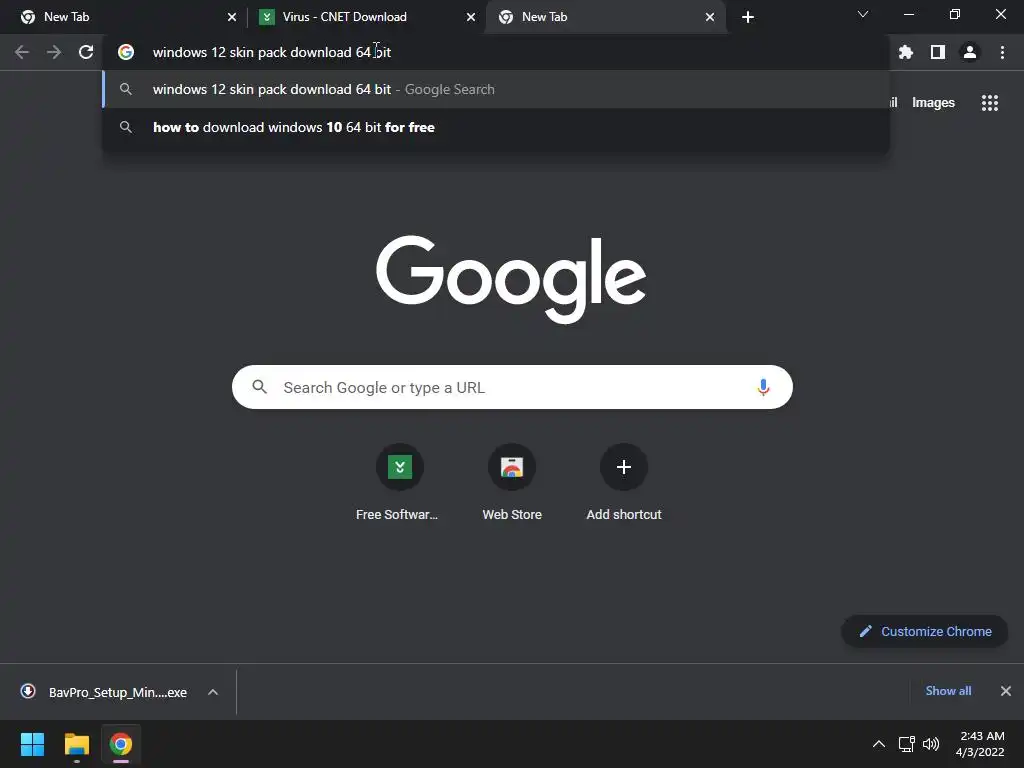Click the Search Google or type a URL box

pyautogui.click(x=512, y=387)
